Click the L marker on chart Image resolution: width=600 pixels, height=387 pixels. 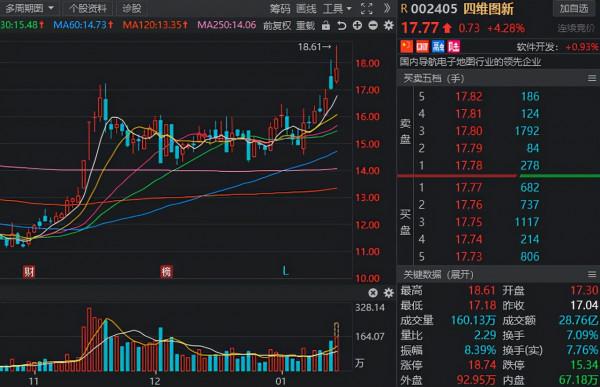tap(285, 271)
